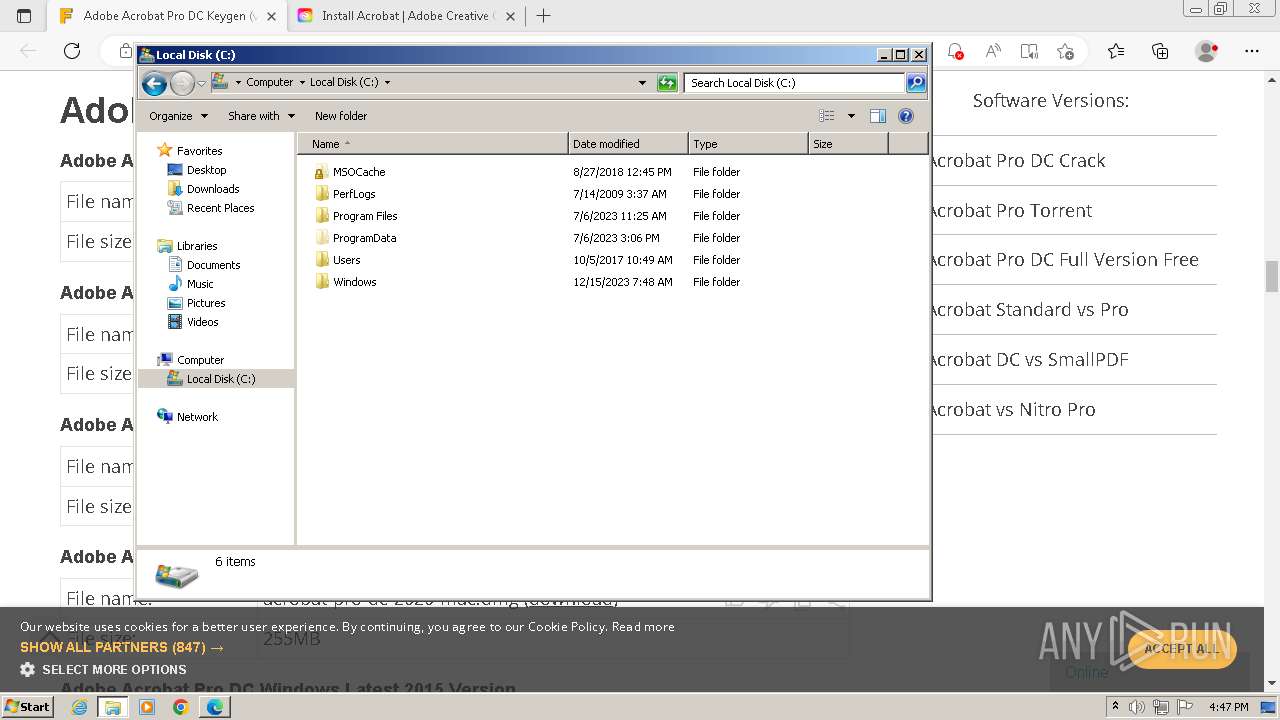Click the browser Tab actions menu icon

click(24, 16)
